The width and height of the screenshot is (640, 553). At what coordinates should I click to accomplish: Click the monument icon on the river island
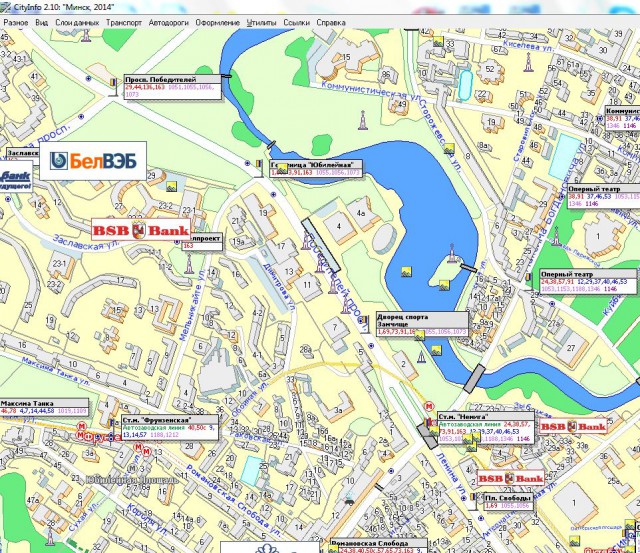(451, 253)
